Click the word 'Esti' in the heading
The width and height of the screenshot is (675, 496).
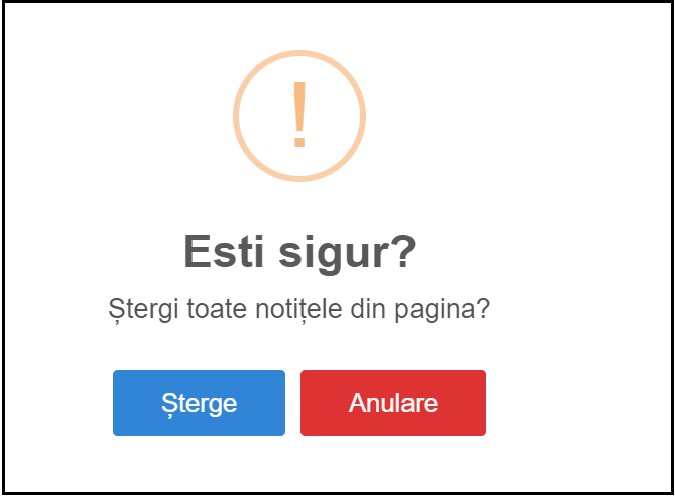223,251
